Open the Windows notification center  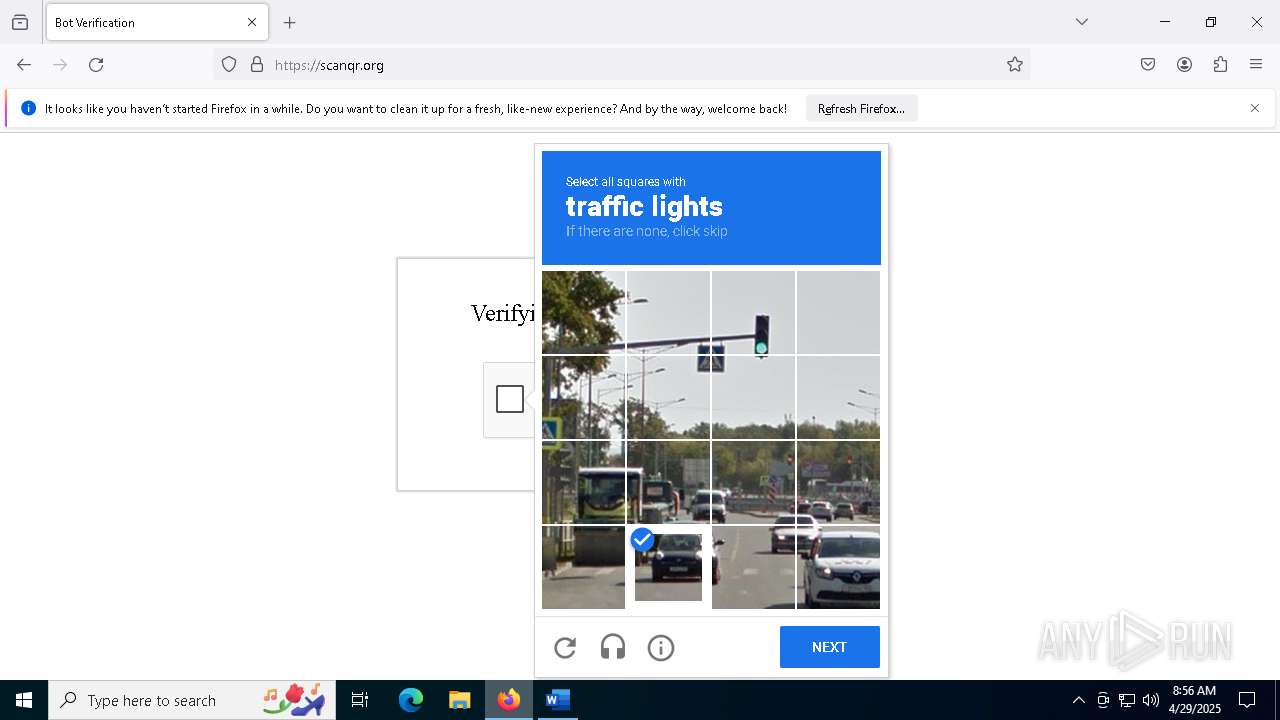tap(1247, 700)
